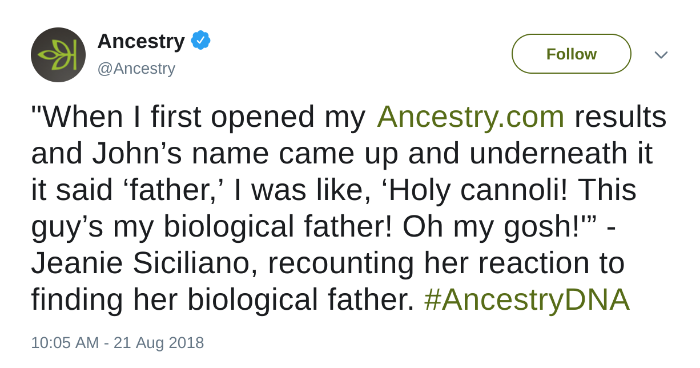700x368 pixels.
Task: Click the words 'guy's my biological father!'
Action: pos(212,227)
